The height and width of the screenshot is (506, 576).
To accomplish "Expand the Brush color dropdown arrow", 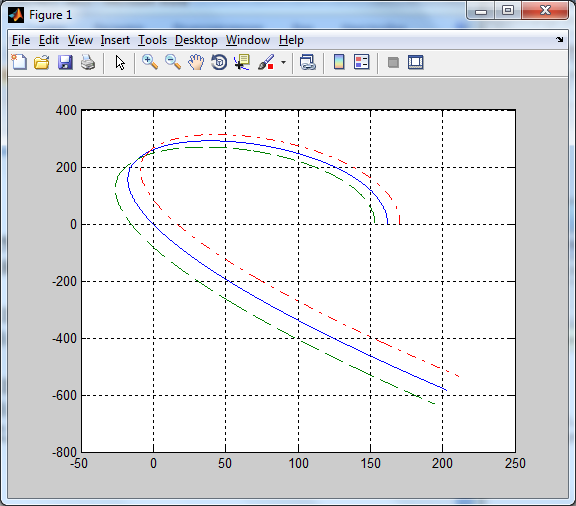I will 283,62.
